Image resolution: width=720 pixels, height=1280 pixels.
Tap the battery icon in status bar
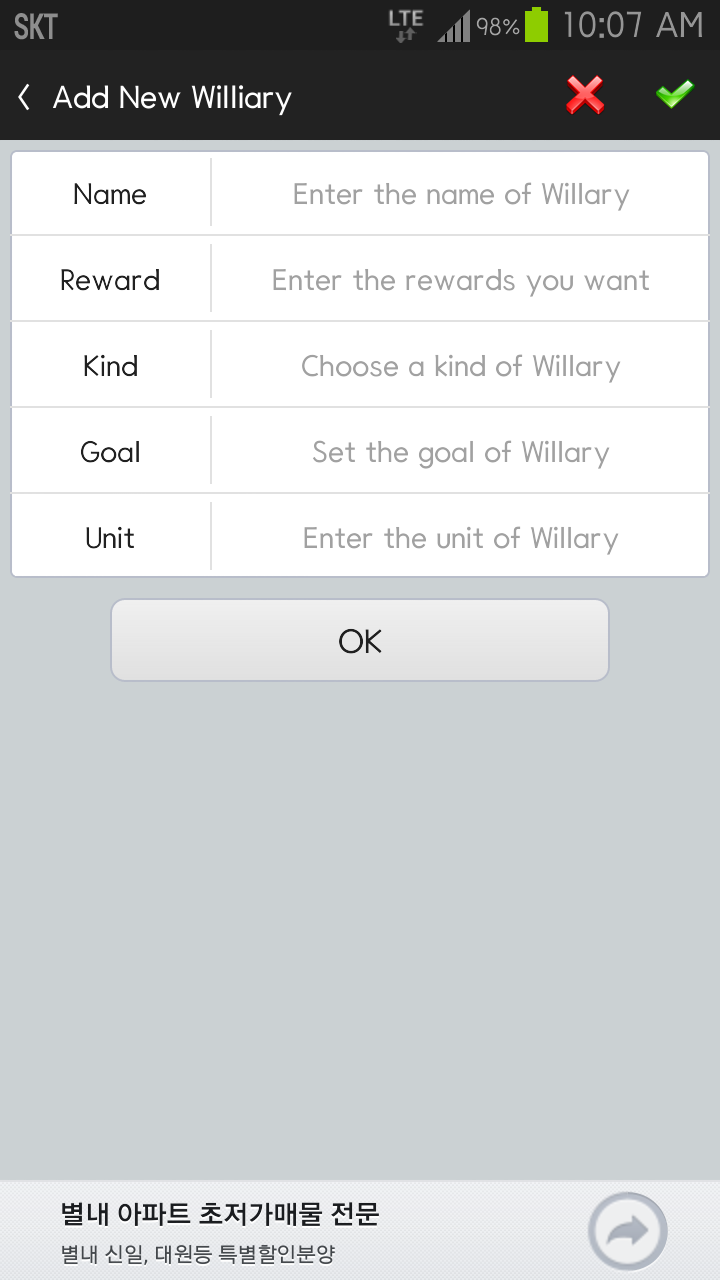537,25
